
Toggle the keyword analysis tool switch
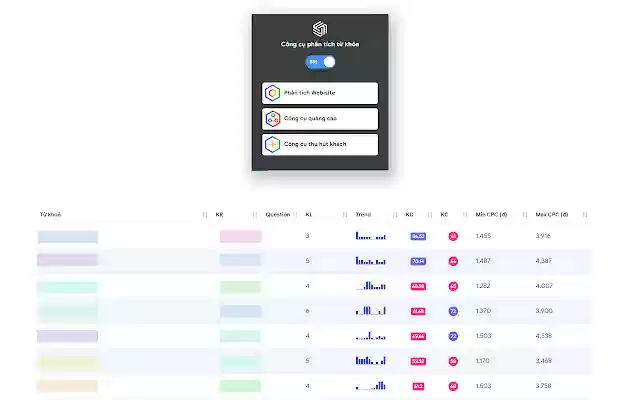tap(320, 62)
